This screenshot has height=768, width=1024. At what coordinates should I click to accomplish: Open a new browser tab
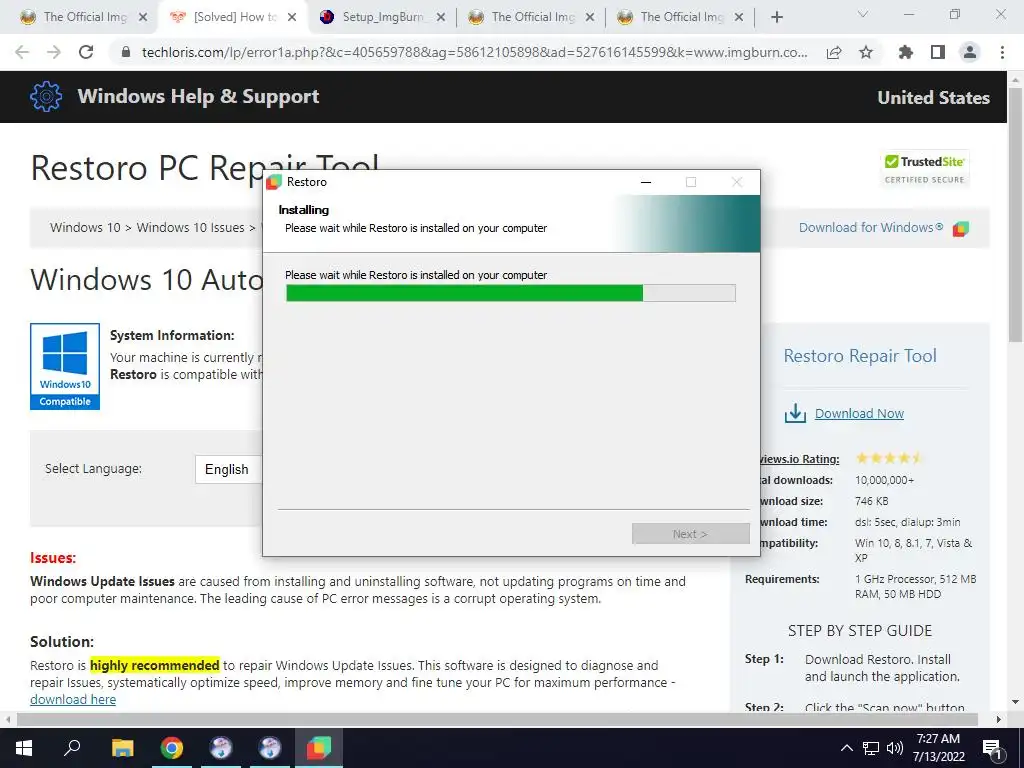coord(776,17)
